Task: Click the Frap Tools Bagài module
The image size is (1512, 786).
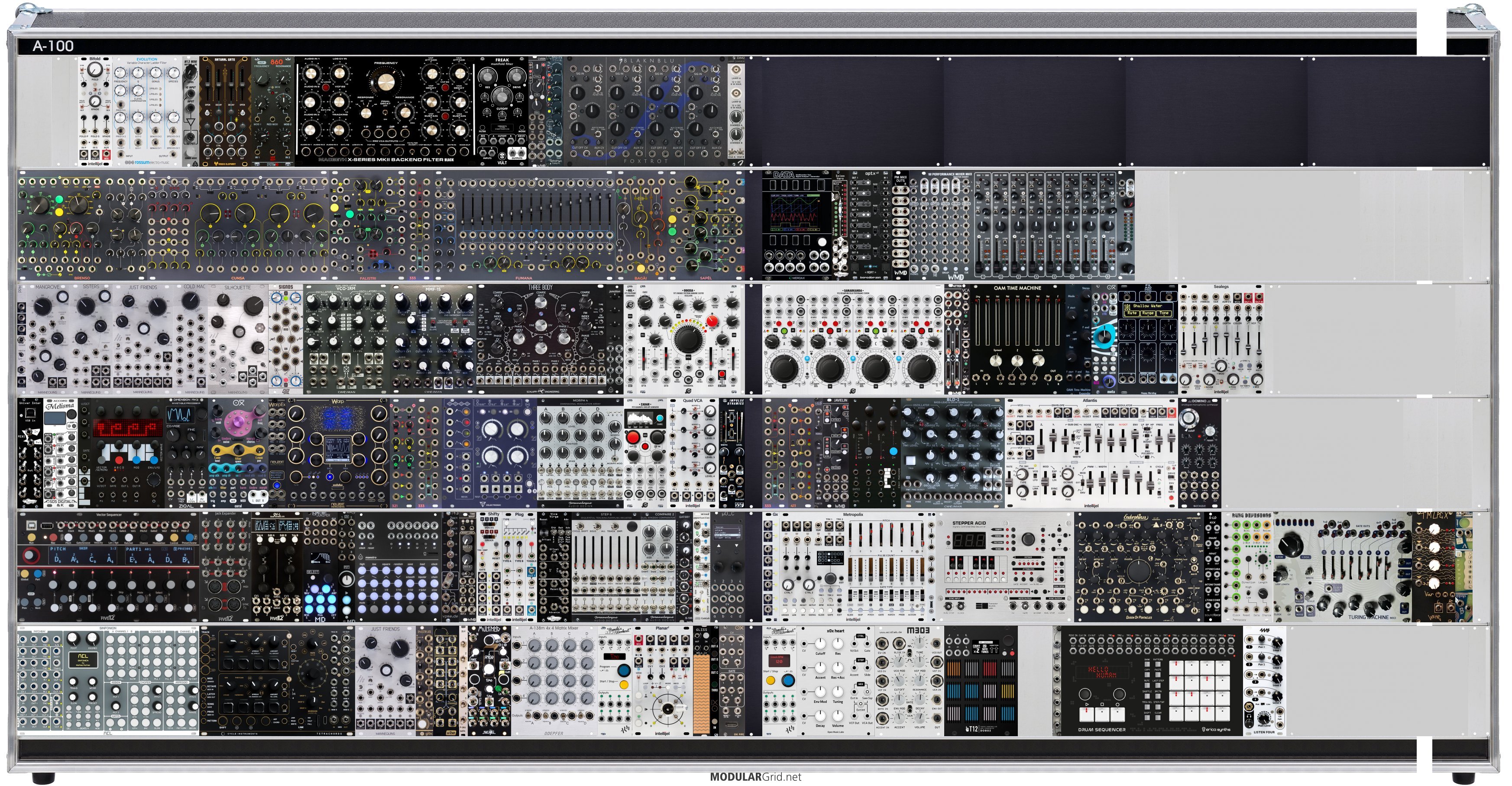Action: coord(641,226)
